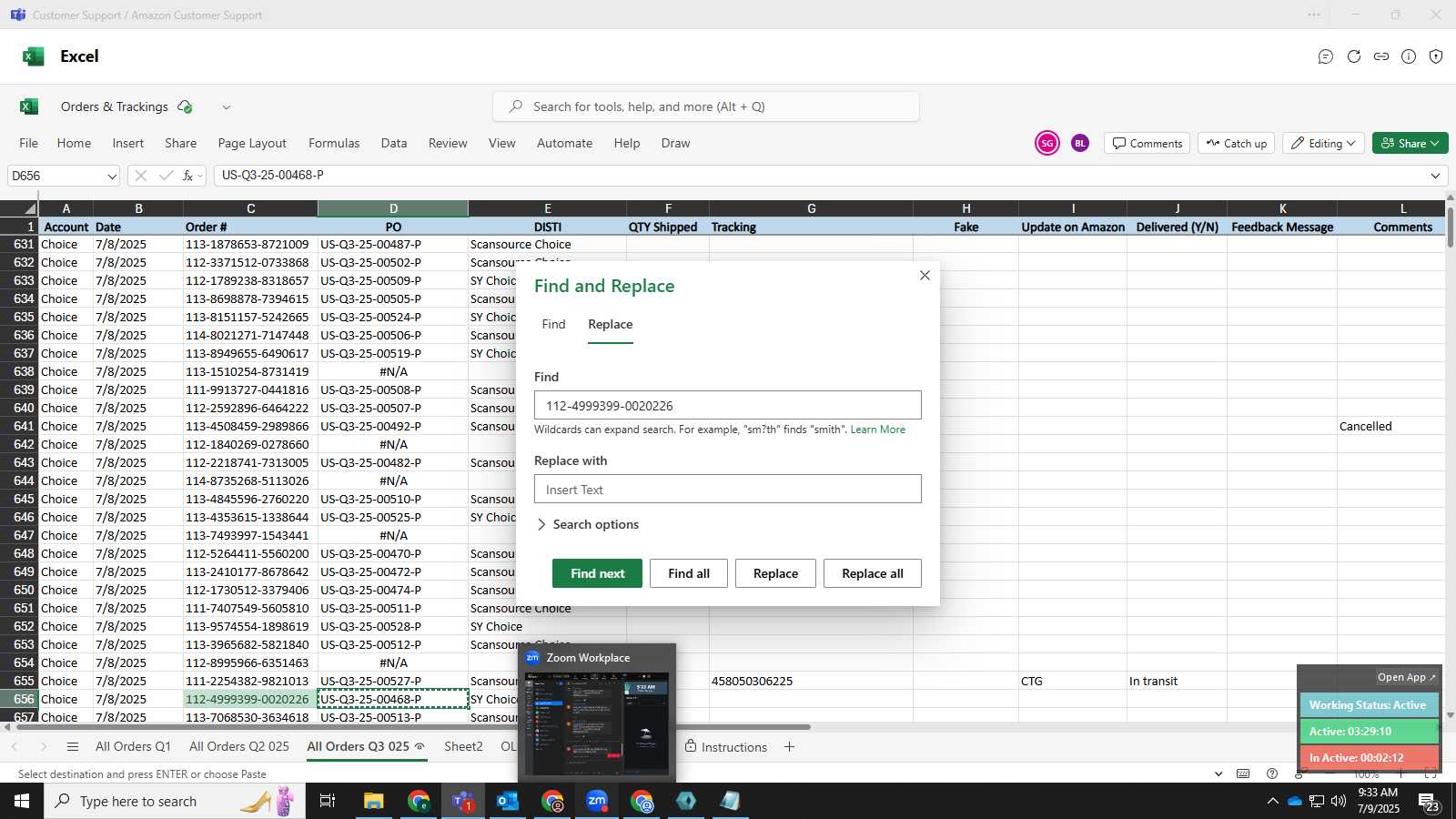Click the search for tools box
1456x819 pixels.
tap(706, 106)
